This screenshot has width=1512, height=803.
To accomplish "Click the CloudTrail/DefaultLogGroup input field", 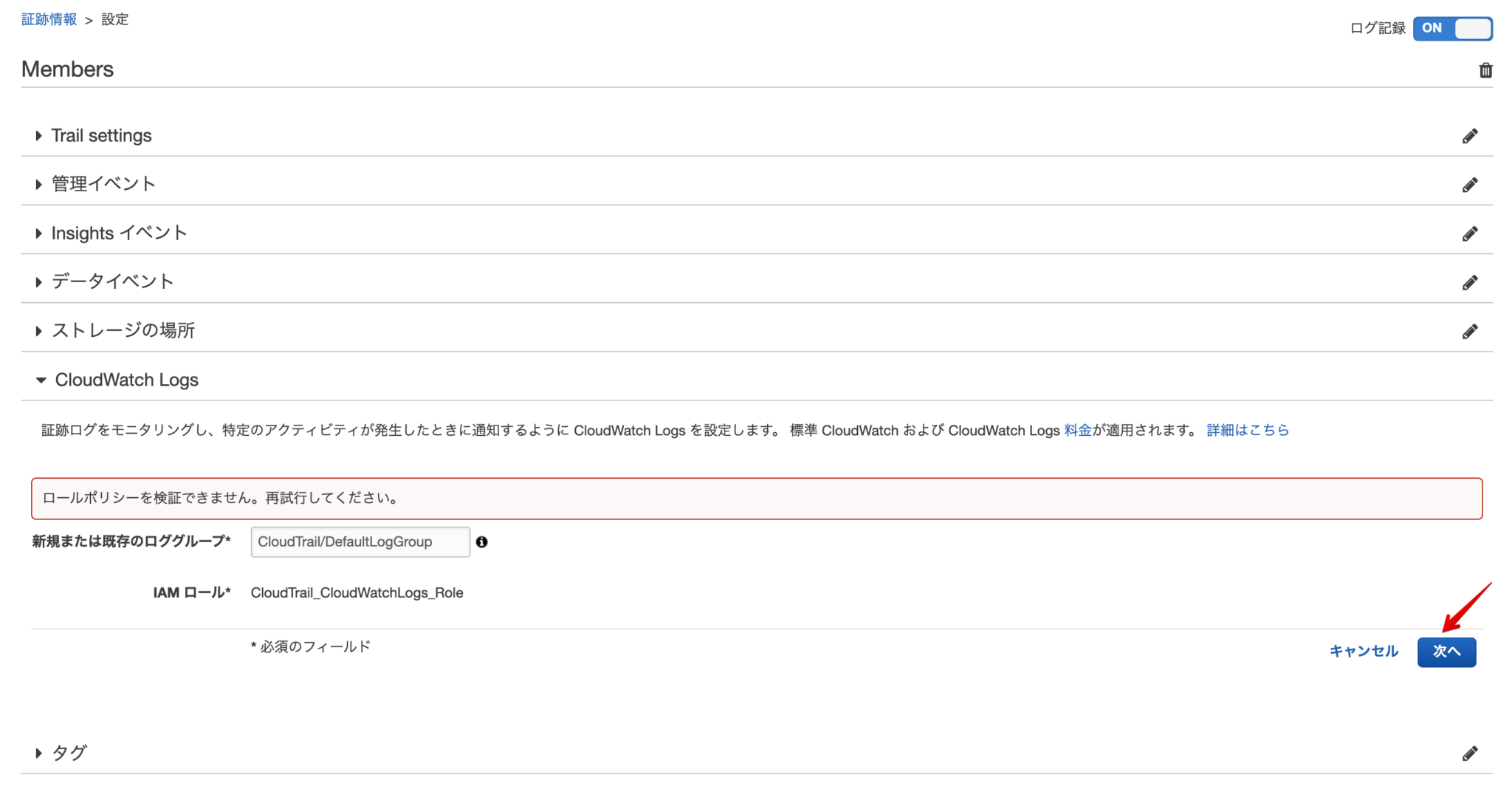I will click(x=360, y=541).
